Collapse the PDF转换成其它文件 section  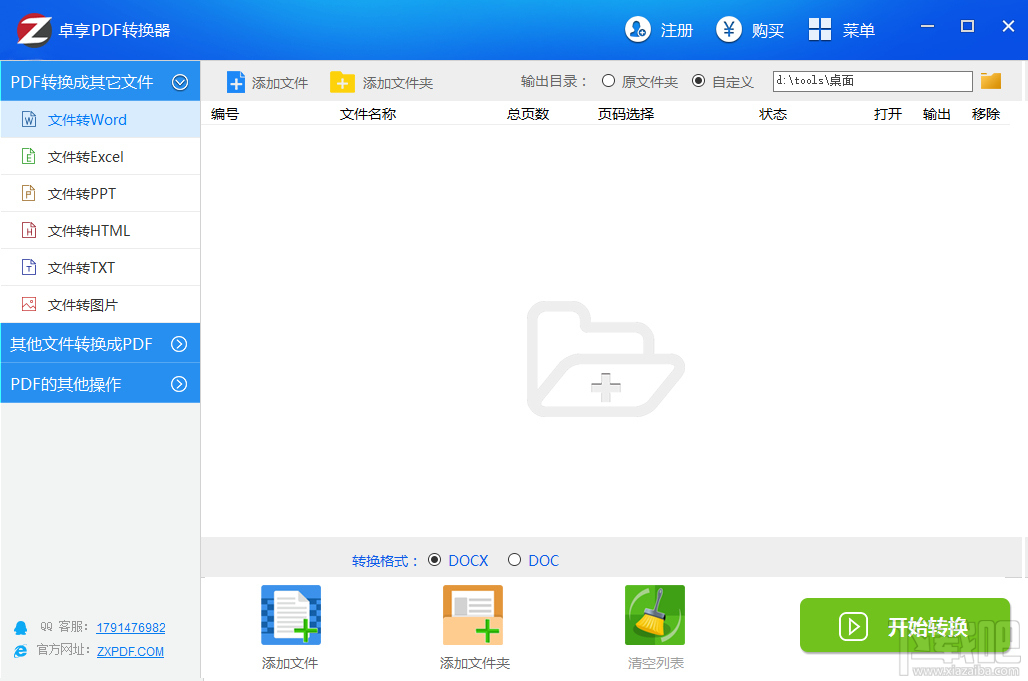tap(180, 82)
